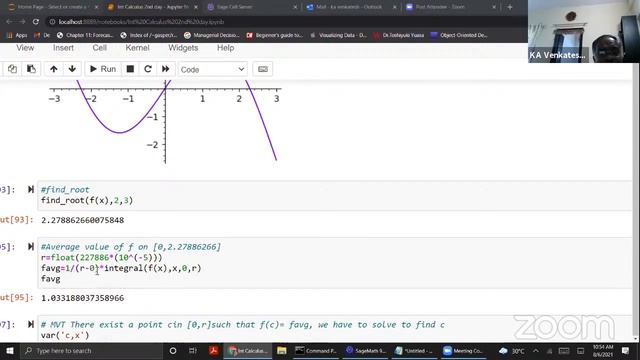
Task: Expand the system tray hidden icons chevron
Action: click(x=536, y=351)
